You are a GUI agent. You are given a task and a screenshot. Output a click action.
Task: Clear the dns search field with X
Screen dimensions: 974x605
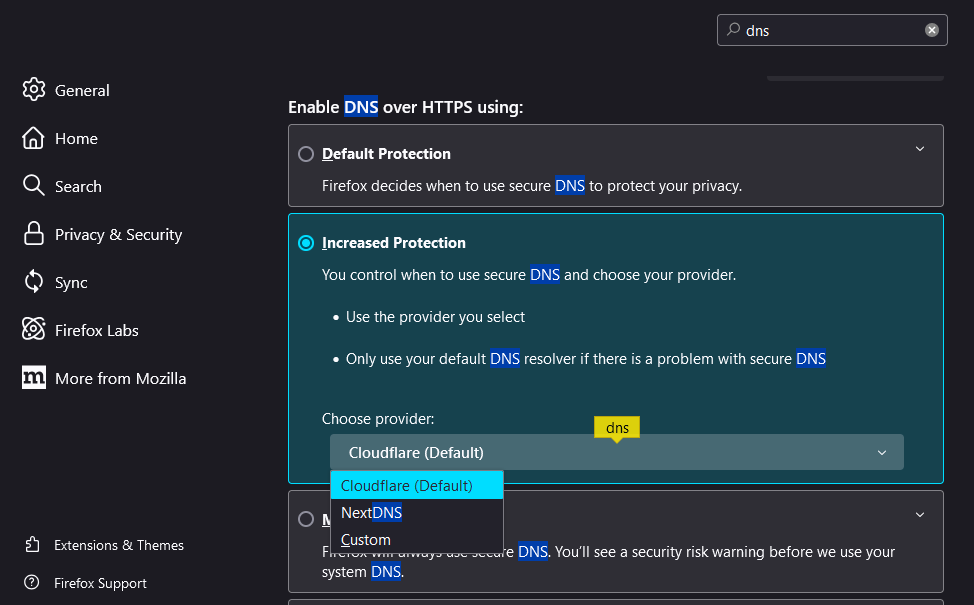coord(931,30)
